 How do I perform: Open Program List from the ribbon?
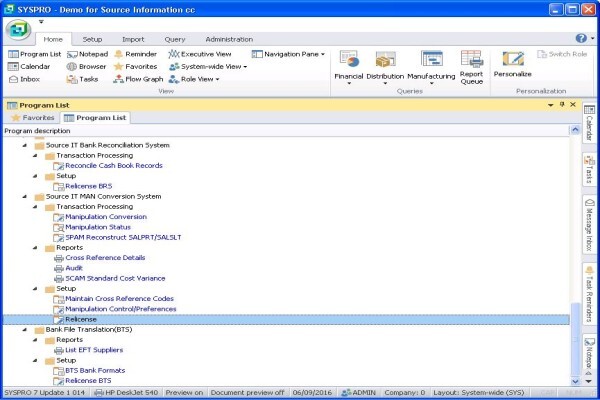pos(34,54)
